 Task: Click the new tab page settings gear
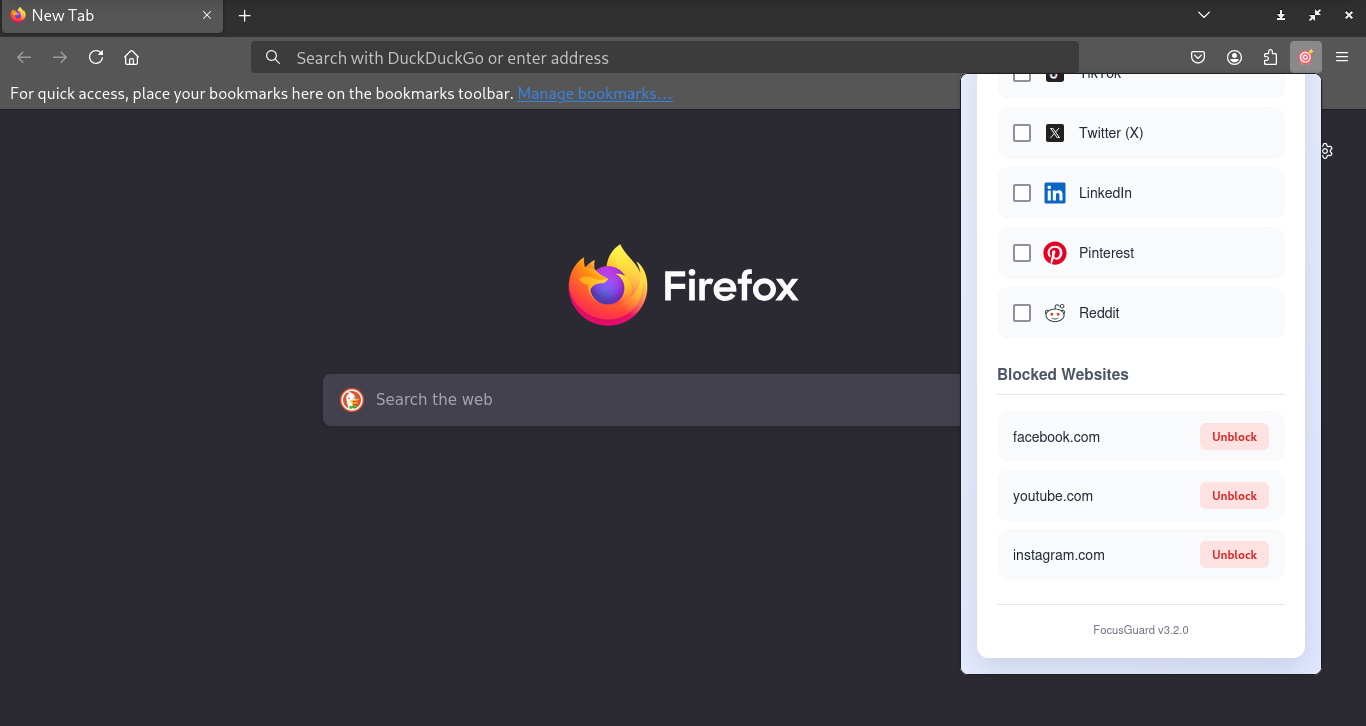(x=1326, y=151)
